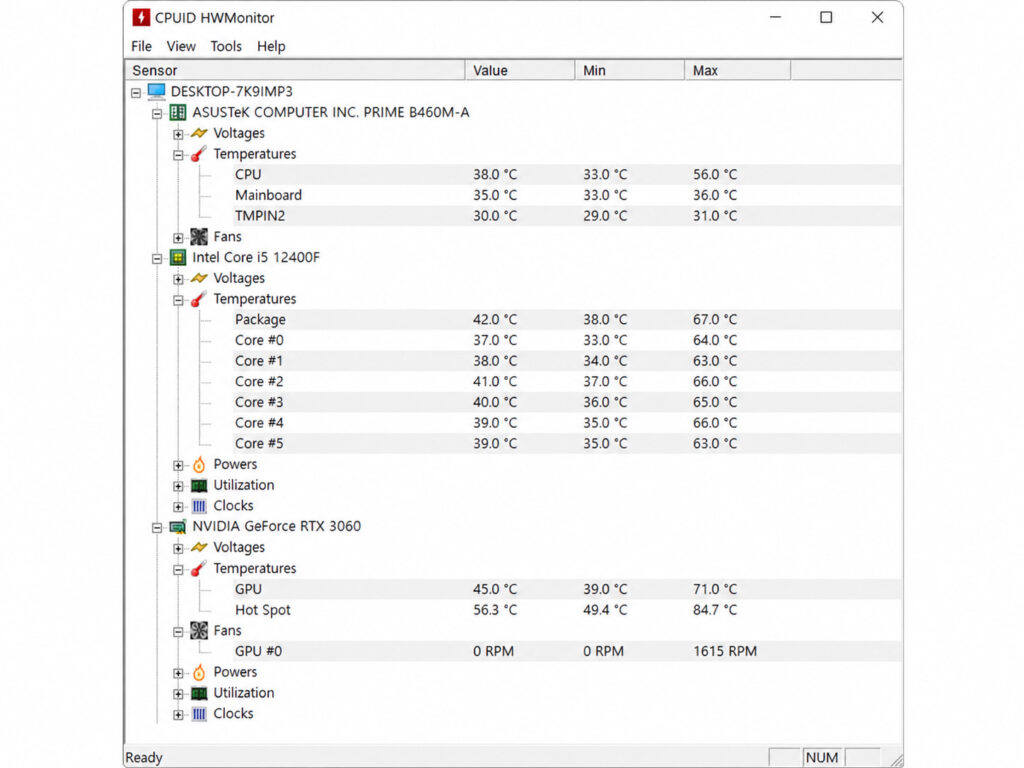The width and height of the screenshot is (1024, 768).
Task: Collapse Fans under NVIDIA GeForce
Action: [x=178, y=632]
